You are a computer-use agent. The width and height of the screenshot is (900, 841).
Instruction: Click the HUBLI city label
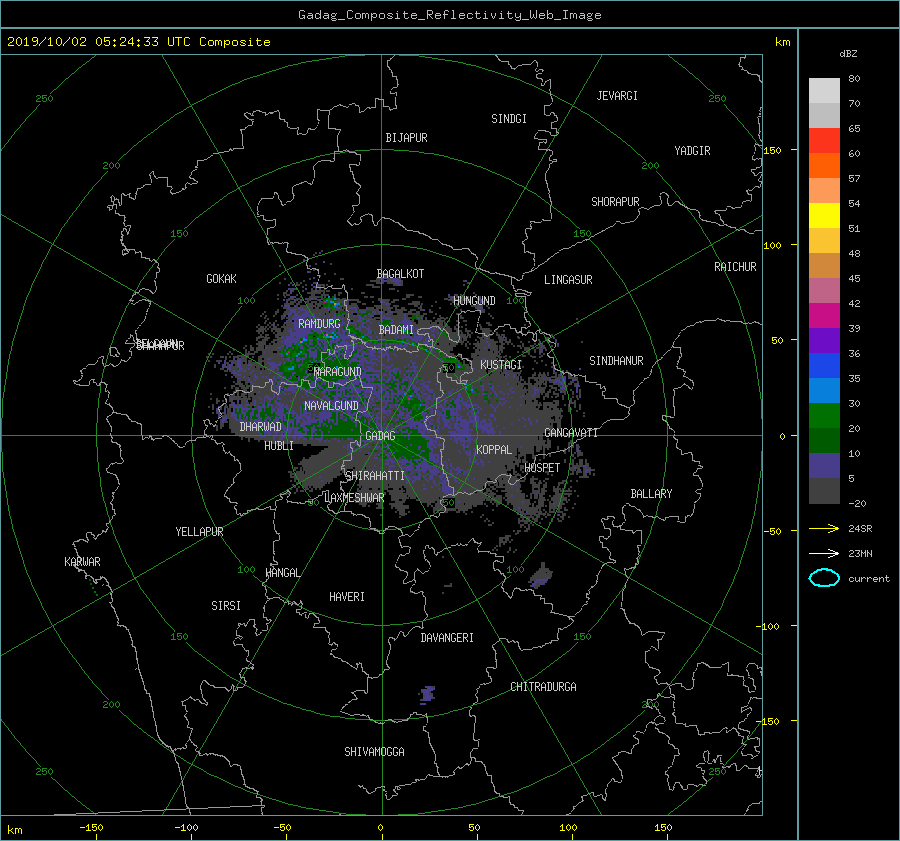tap(278, 446)
